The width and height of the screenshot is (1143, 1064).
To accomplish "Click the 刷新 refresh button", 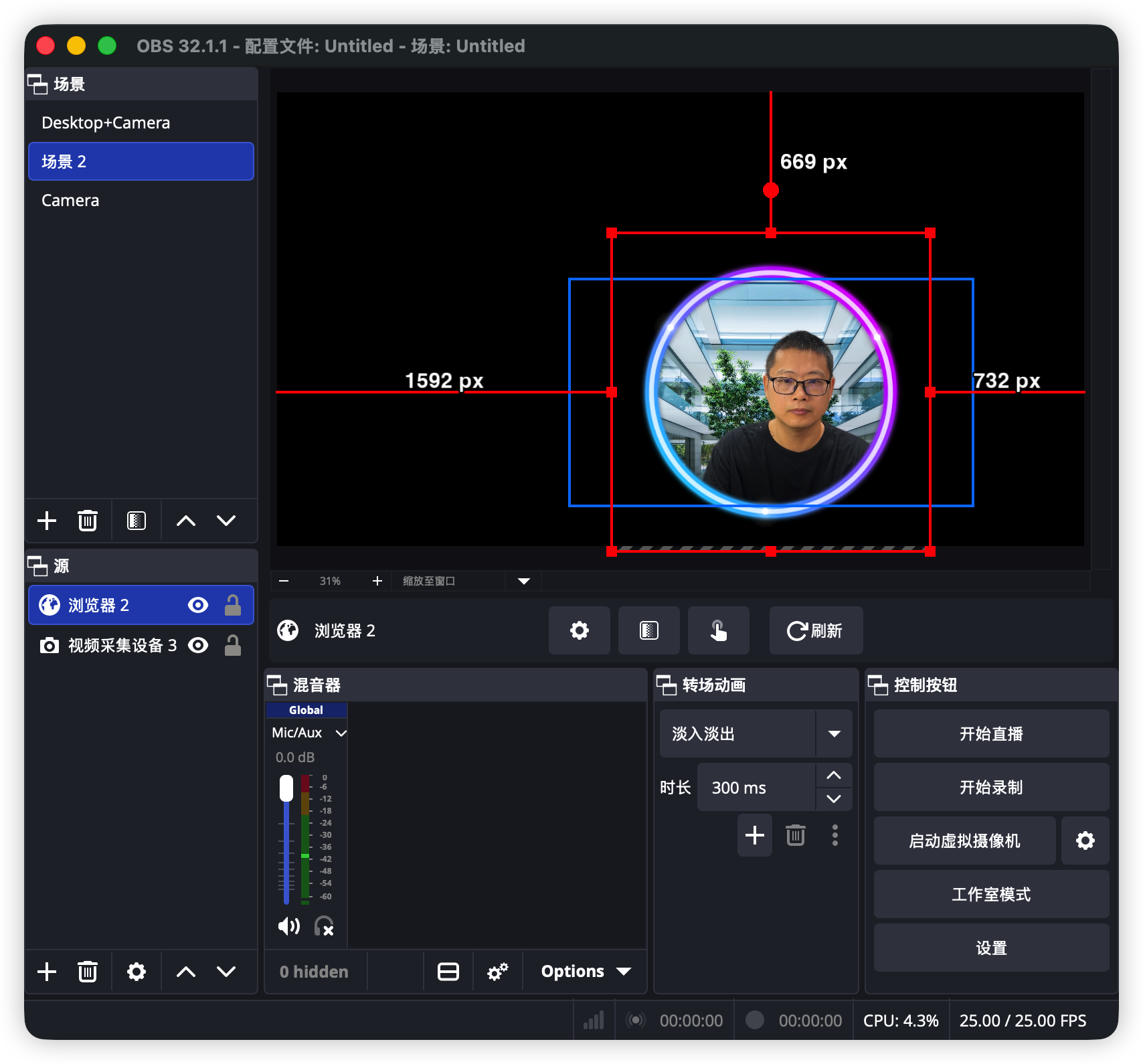I will pyautogui.click(x=815, y=630).
